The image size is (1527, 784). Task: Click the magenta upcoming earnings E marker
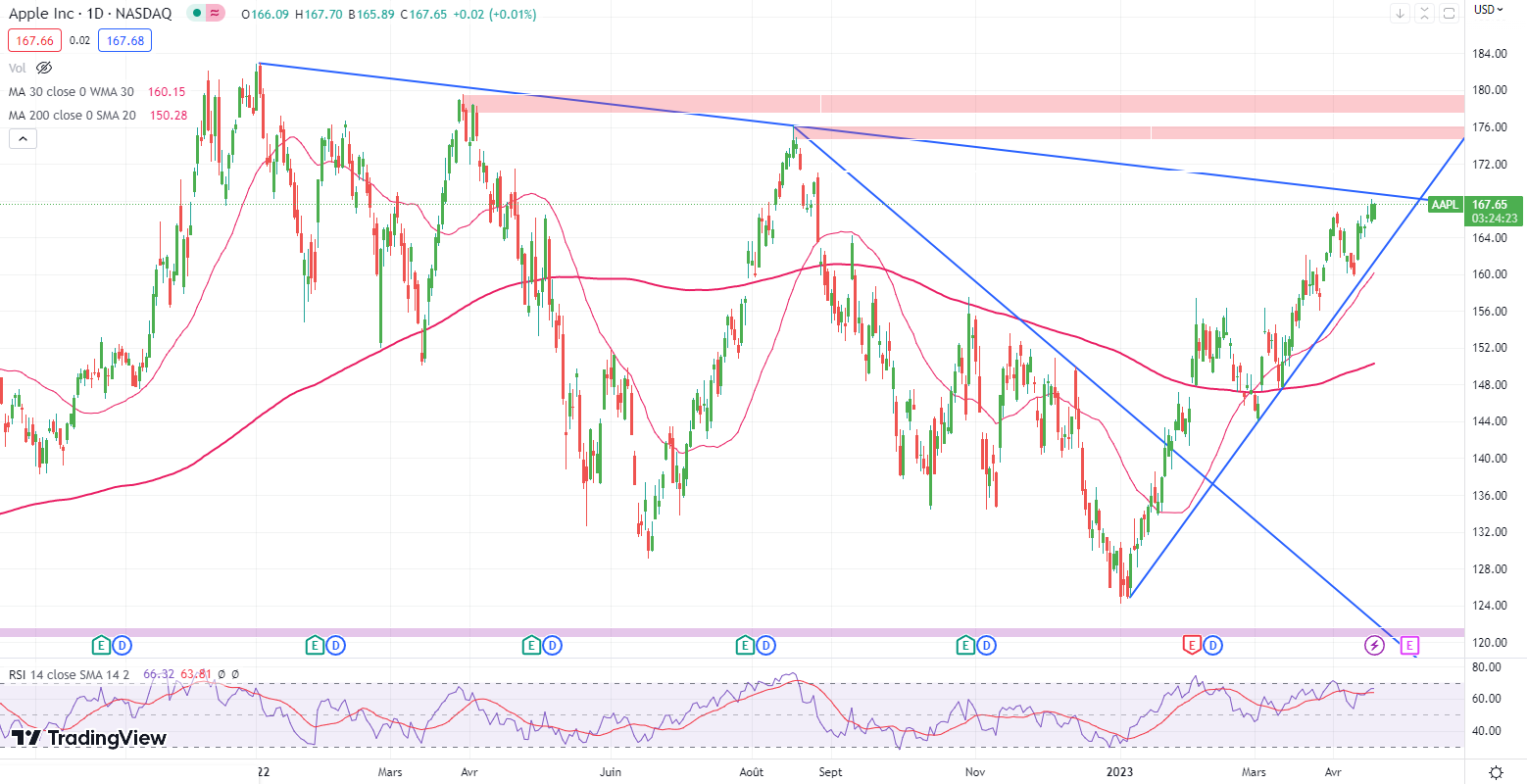point(1409,645)
